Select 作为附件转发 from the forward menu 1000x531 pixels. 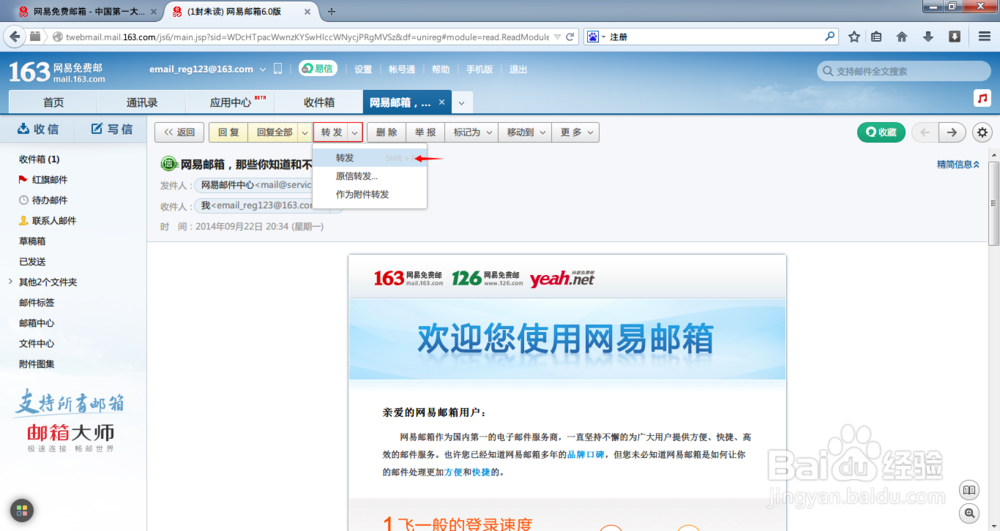pos(370,194)
